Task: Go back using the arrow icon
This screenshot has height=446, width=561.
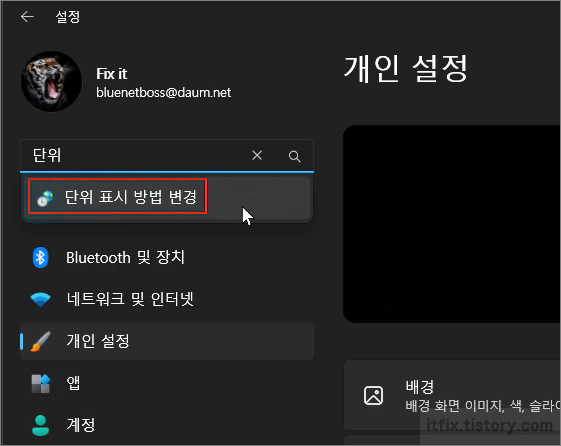Action: [x=27, y=16]
